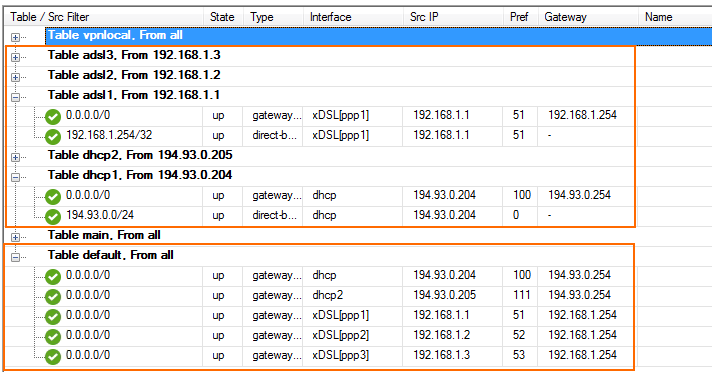Image resolution: width=712 pixels, height=372 pixels.
Task: Click gateway 194.93.0.254 in dhcp2 row
Action: point(579,295)
